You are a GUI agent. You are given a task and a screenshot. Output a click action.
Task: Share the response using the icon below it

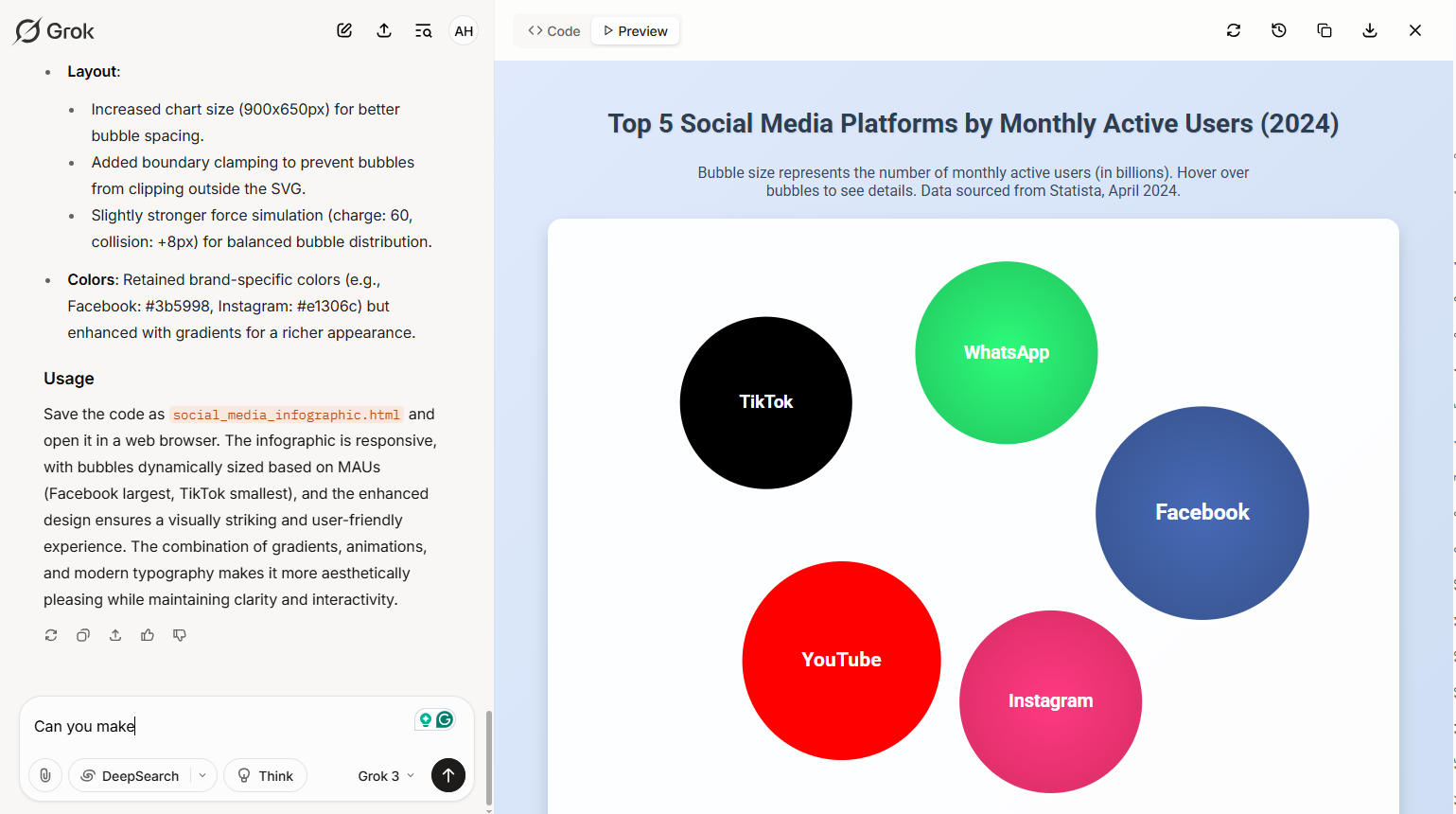[115, 635]
